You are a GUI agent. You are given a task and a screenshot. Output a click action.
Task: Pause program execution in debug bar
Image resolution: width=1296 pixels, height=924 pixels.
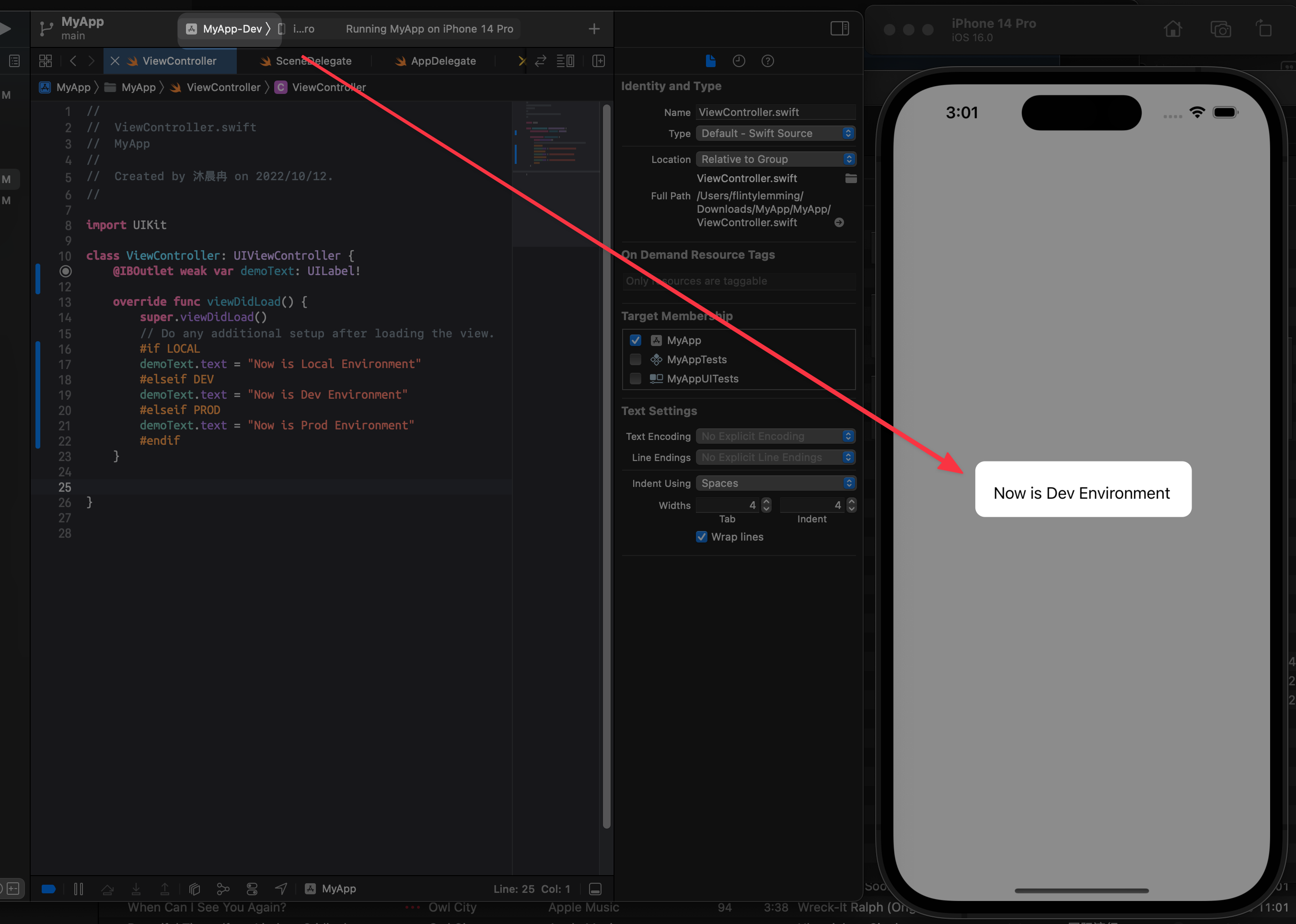[x=79, y=889]
